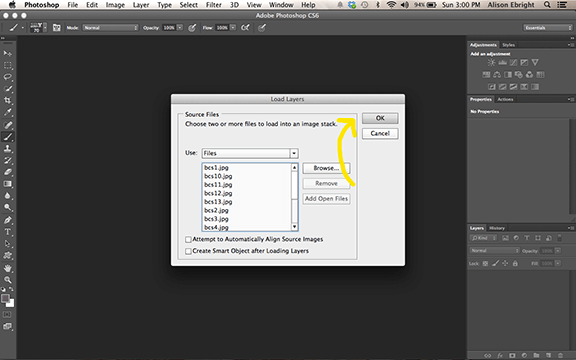Select the Rectangular Marquee tool
The height and width of the screenshot is (360, 576).
coord(7,65)
